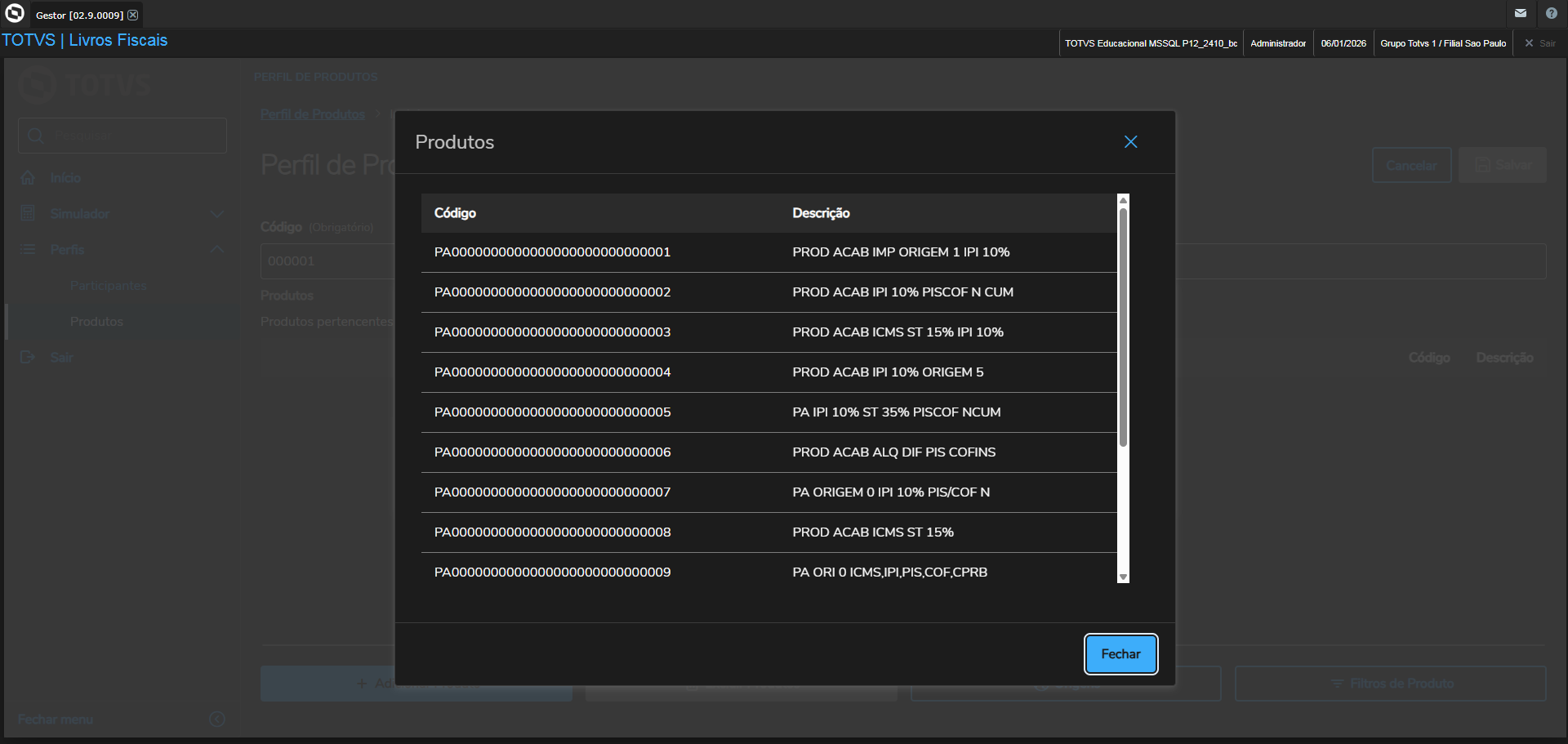Expand the Simulador menu chevron
Image resolution: width=1568 pixels, height=744 pixels.
click(217, 214)
